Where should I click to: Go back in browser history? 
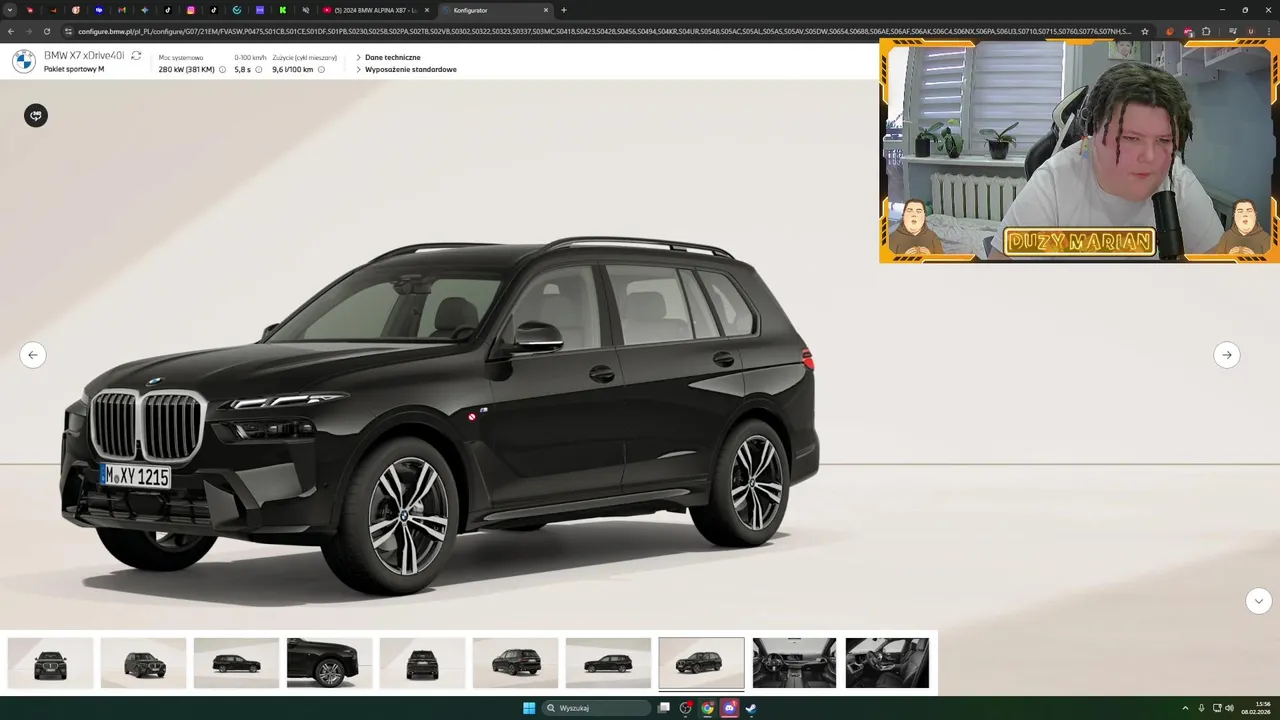tap(11, 31)
